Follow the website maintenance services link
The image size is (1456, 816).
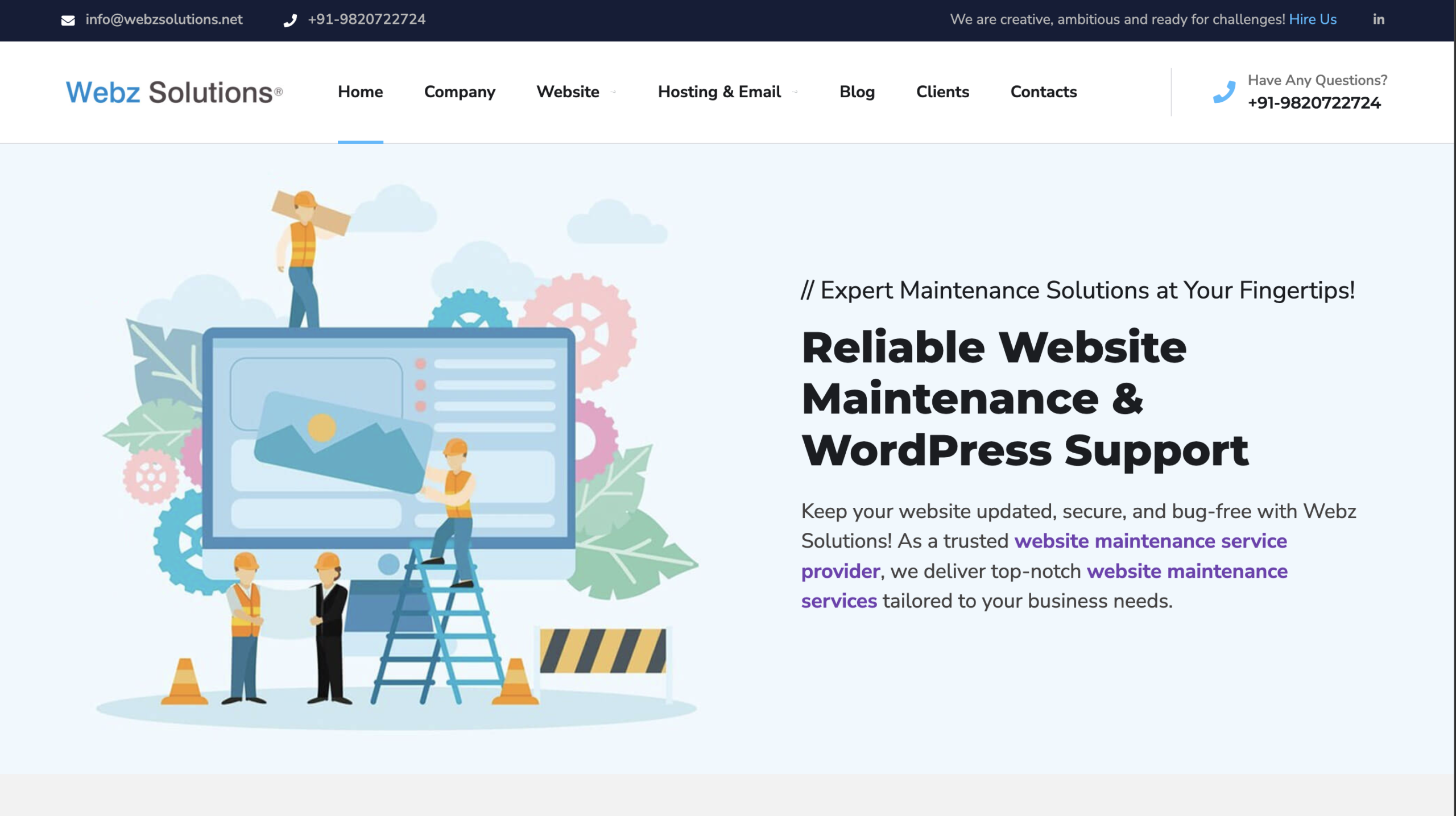1044,586
